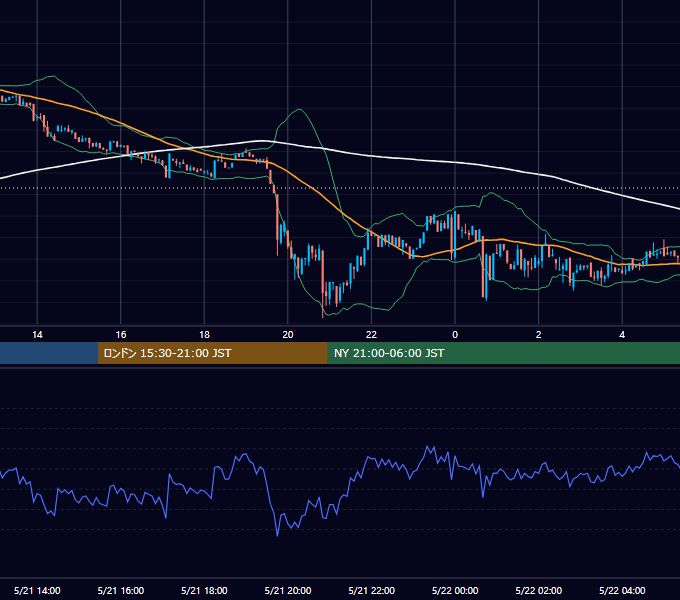
Task: Click the blue session bar before London
Action: [x=49, y=353]
